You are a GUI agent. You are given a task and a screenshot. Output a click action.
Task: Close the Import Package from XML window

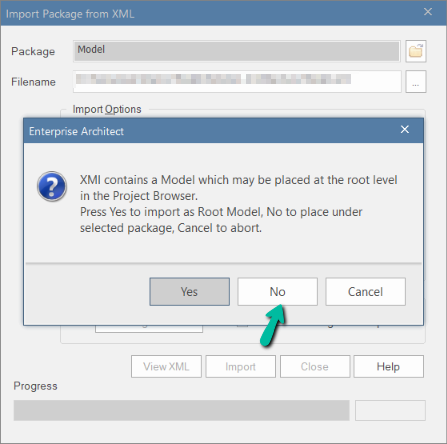428,12
